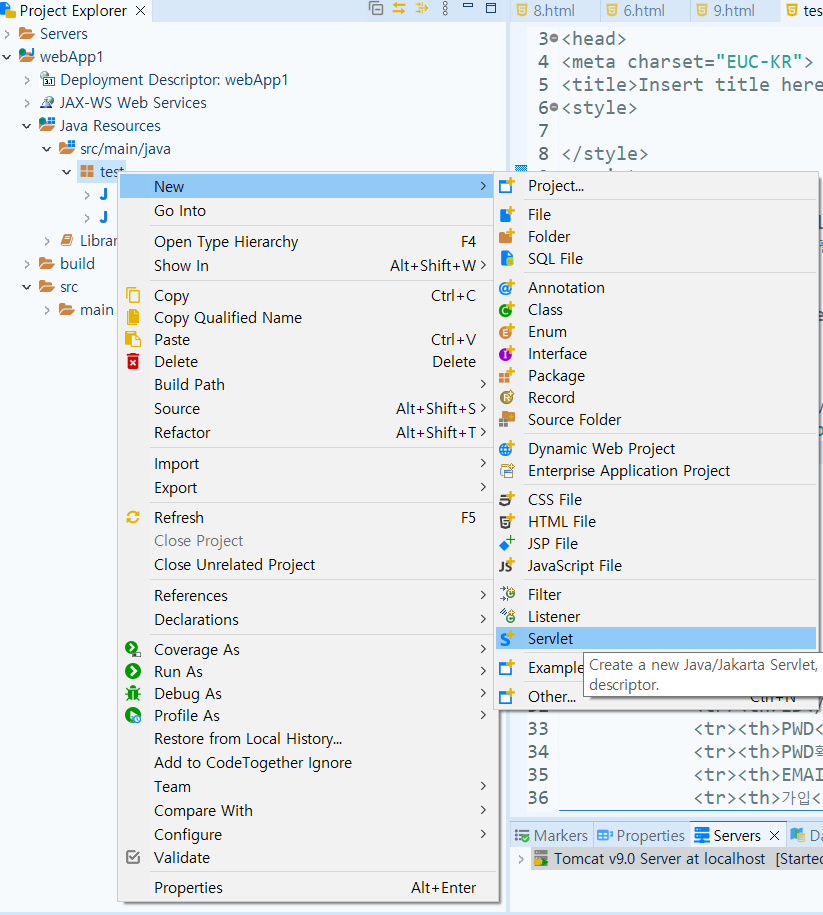Click the new Folder icon

(x=507, y=236)
